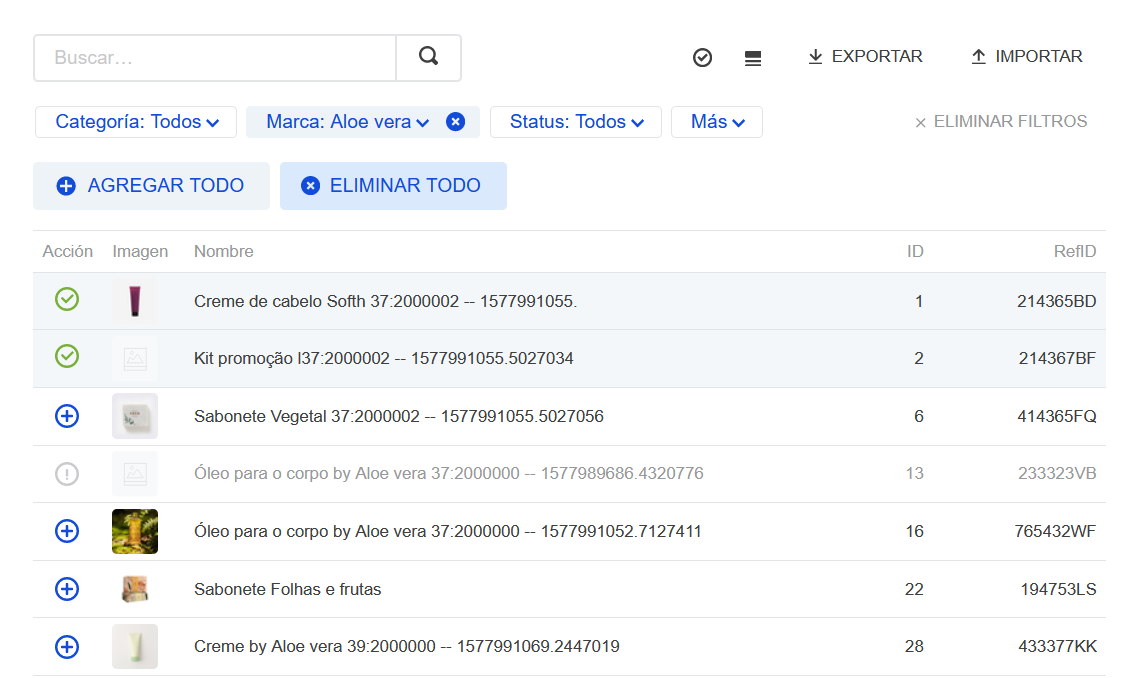Click the AGREGAR TODO button
Screen dimensions: 1139x678
click(x=151, y=185)
